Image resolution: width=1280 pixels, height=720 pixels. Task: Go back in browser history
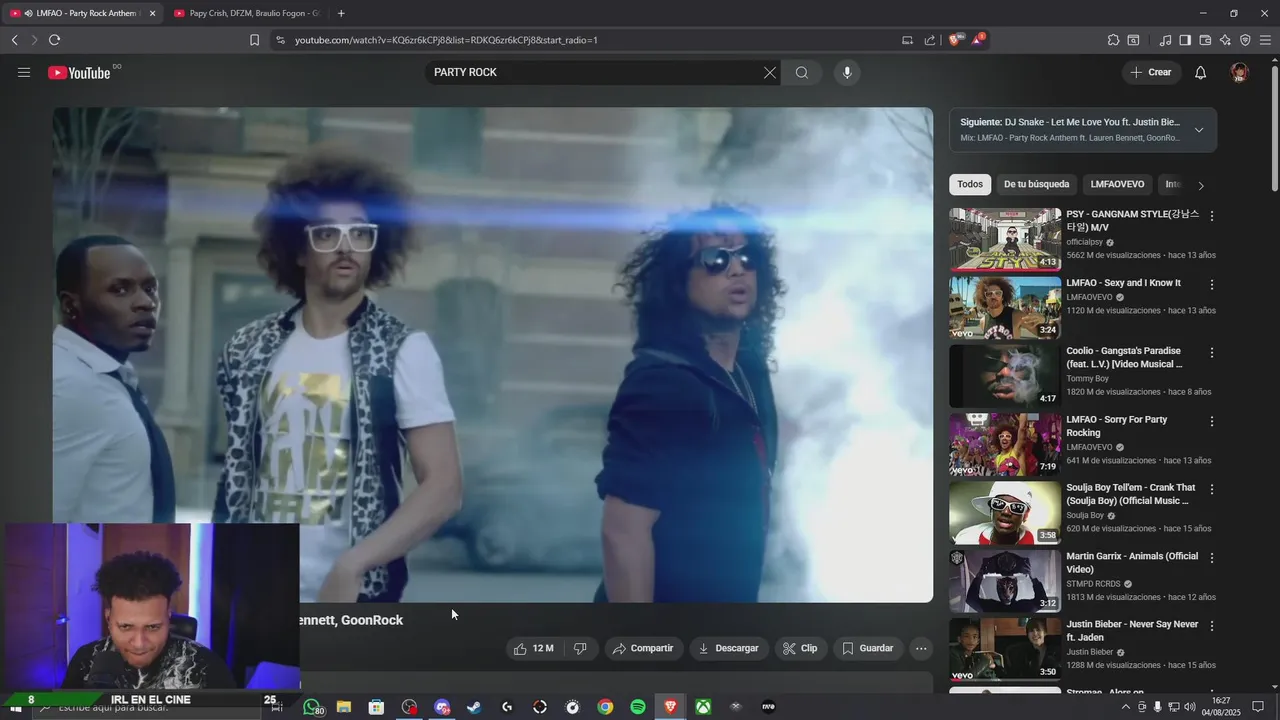[14, 40]
